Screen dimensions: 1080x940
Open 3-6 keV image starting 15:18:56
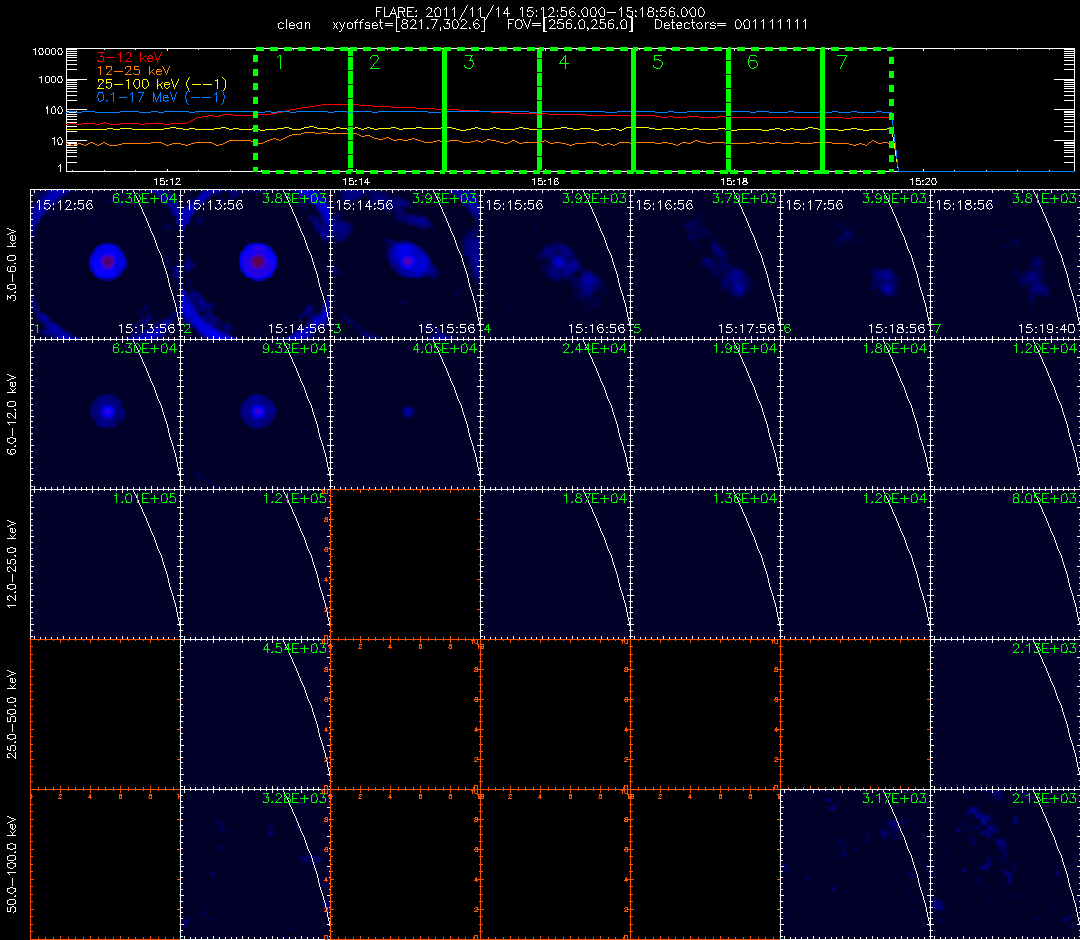coord(1006,264)
